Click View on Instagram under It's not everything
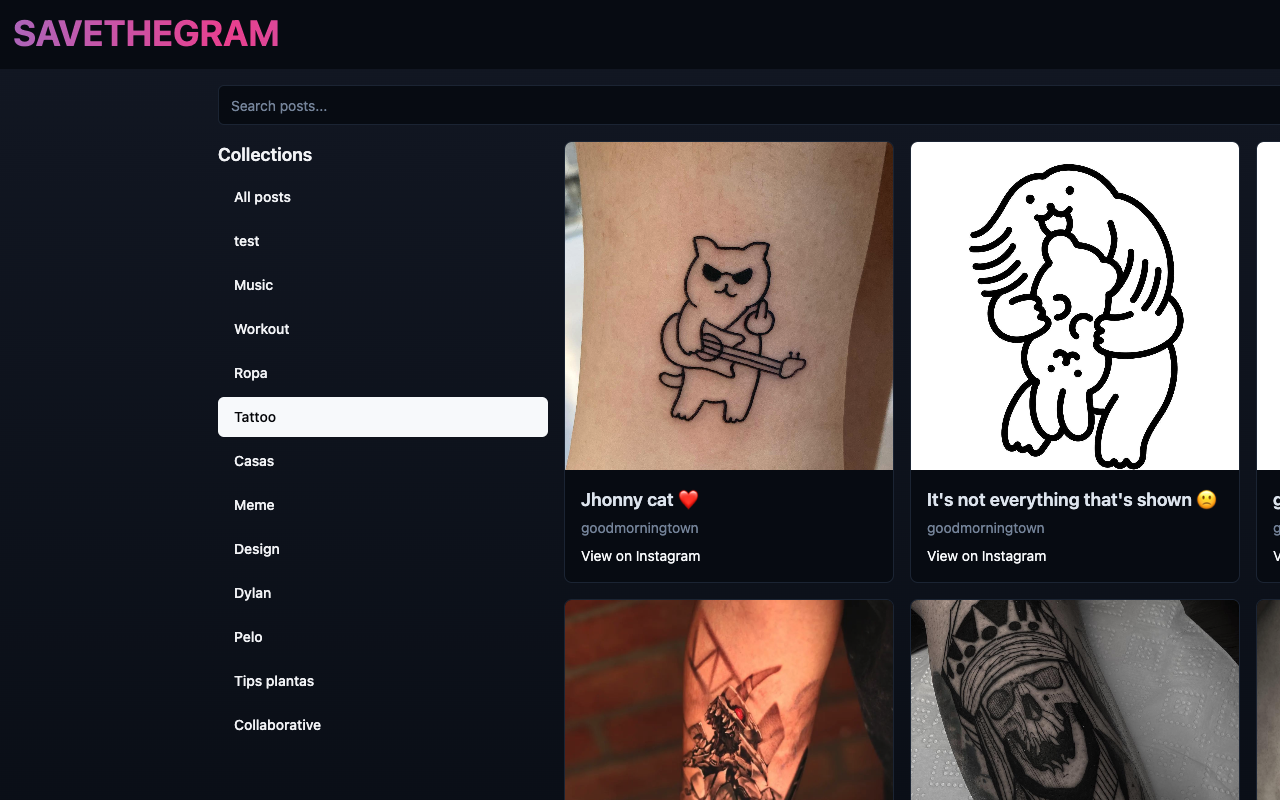This screenshot has height=800, width=1280. click(986, 556)
